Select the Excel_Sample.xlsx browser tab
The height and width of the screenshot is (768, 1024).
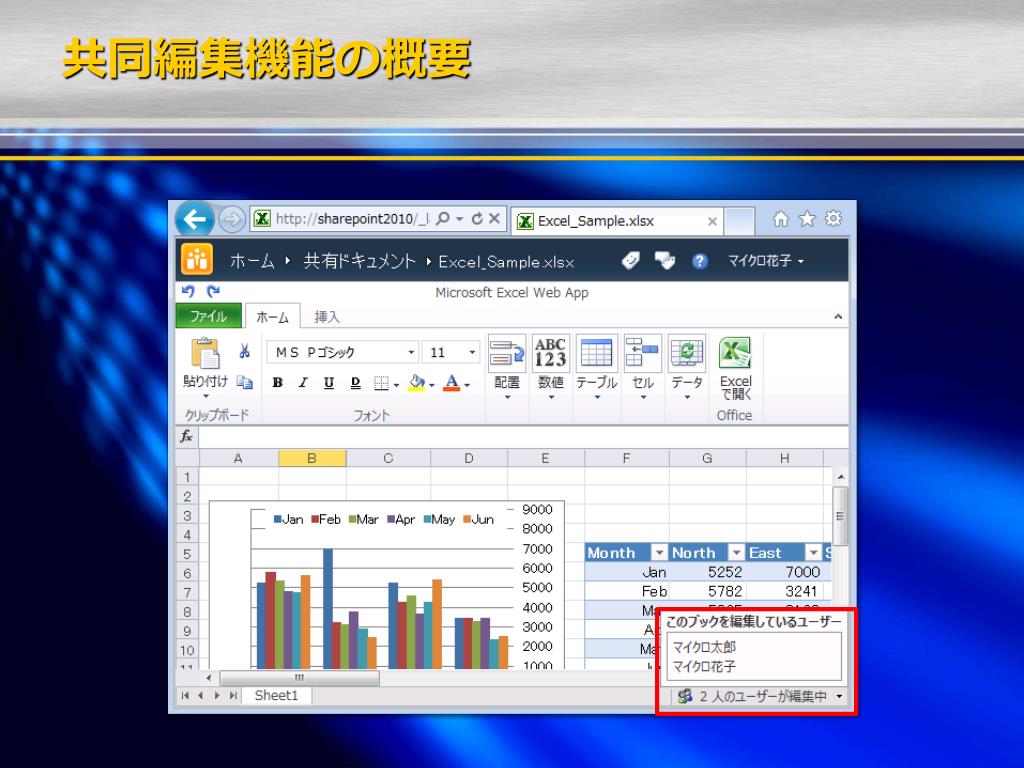616,221
